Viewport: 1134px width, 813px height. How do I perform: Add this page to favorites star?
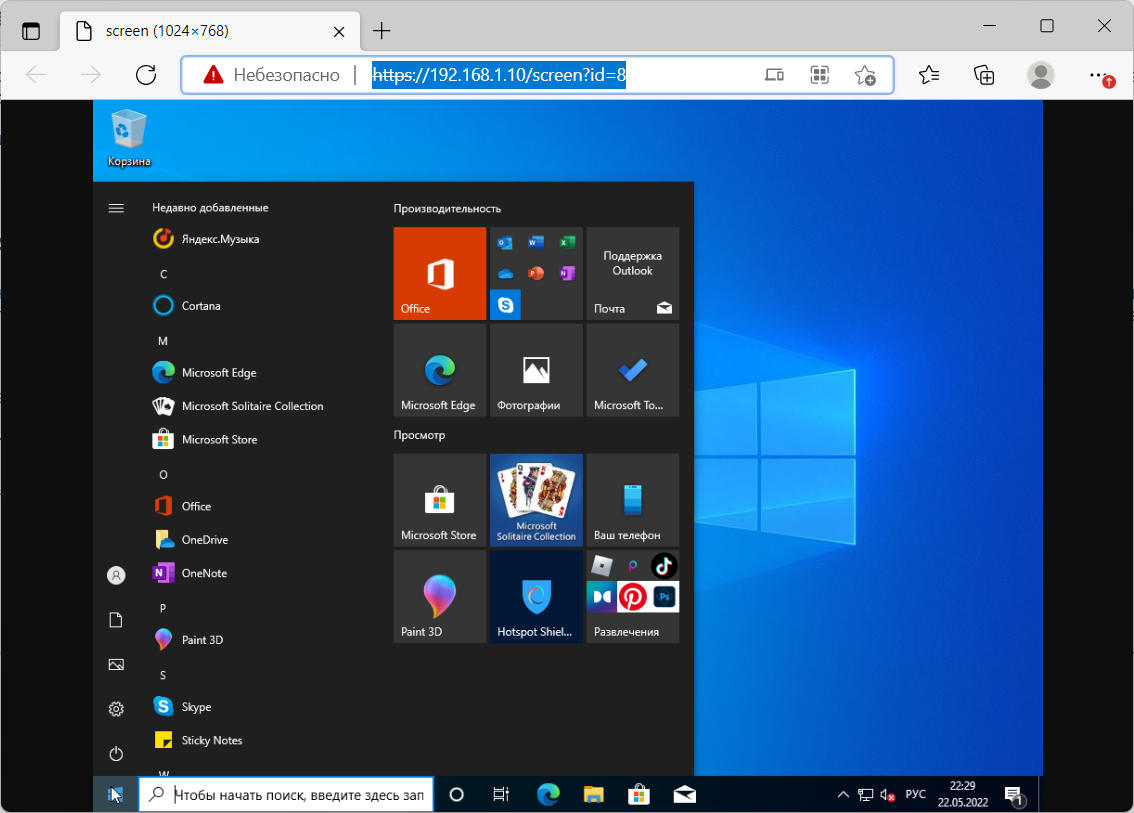865,75
